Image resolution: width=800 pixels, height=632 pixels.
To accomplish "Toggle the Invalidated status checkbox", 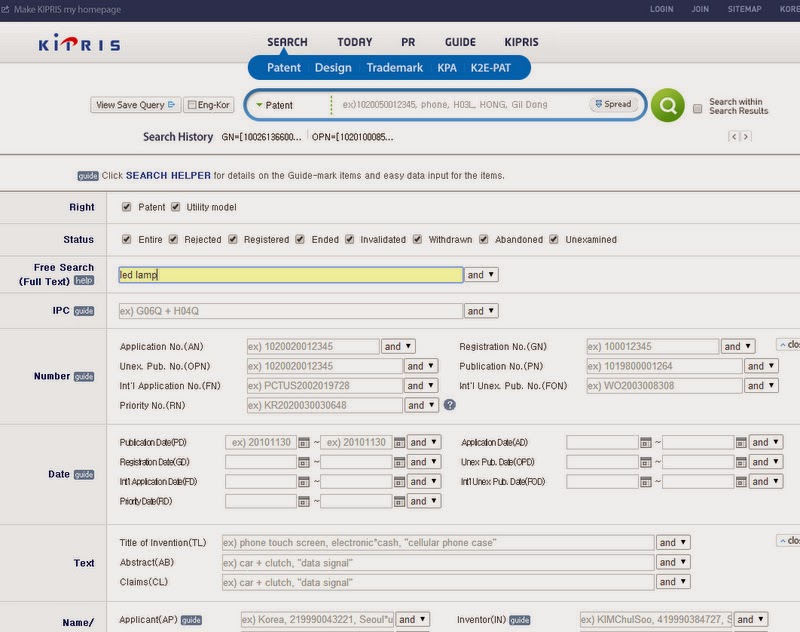I will coord(349,239).
